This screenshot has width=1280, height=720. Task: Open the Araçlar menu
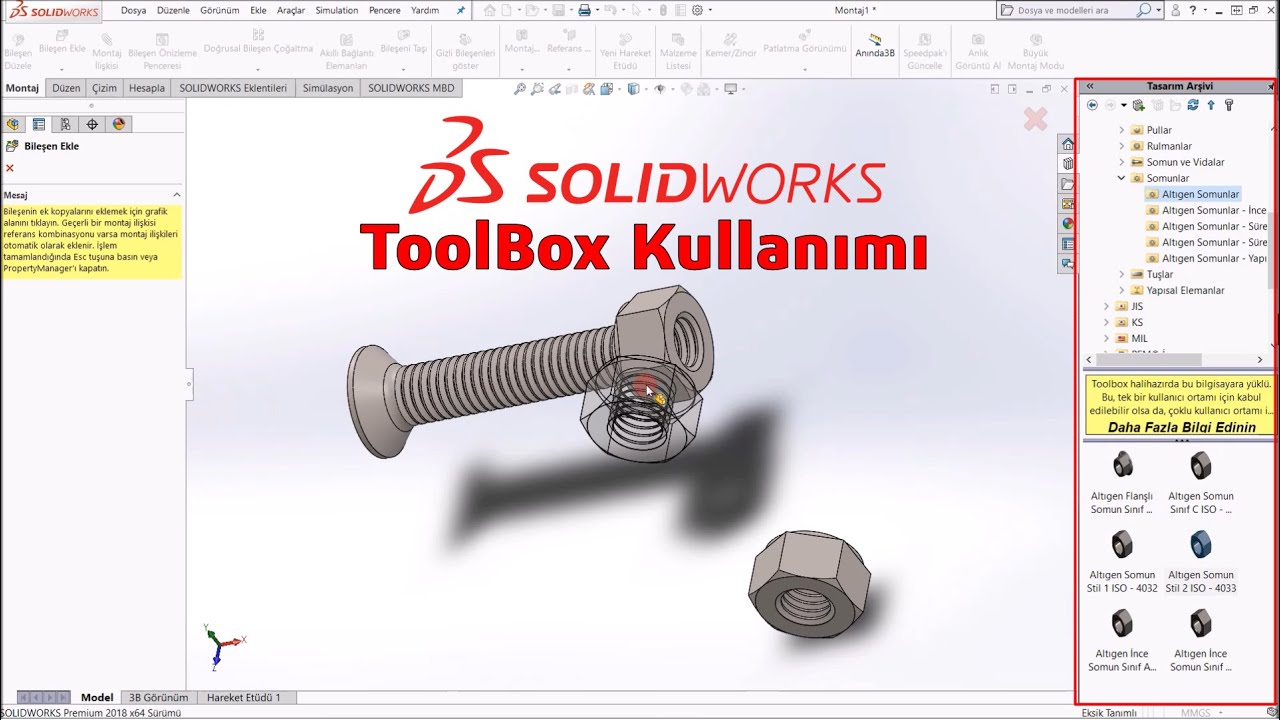291,10
